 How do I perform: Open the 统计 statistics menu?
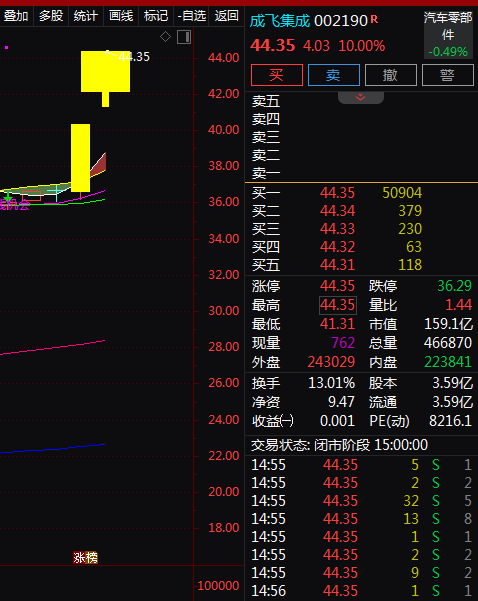coord(85,16)
